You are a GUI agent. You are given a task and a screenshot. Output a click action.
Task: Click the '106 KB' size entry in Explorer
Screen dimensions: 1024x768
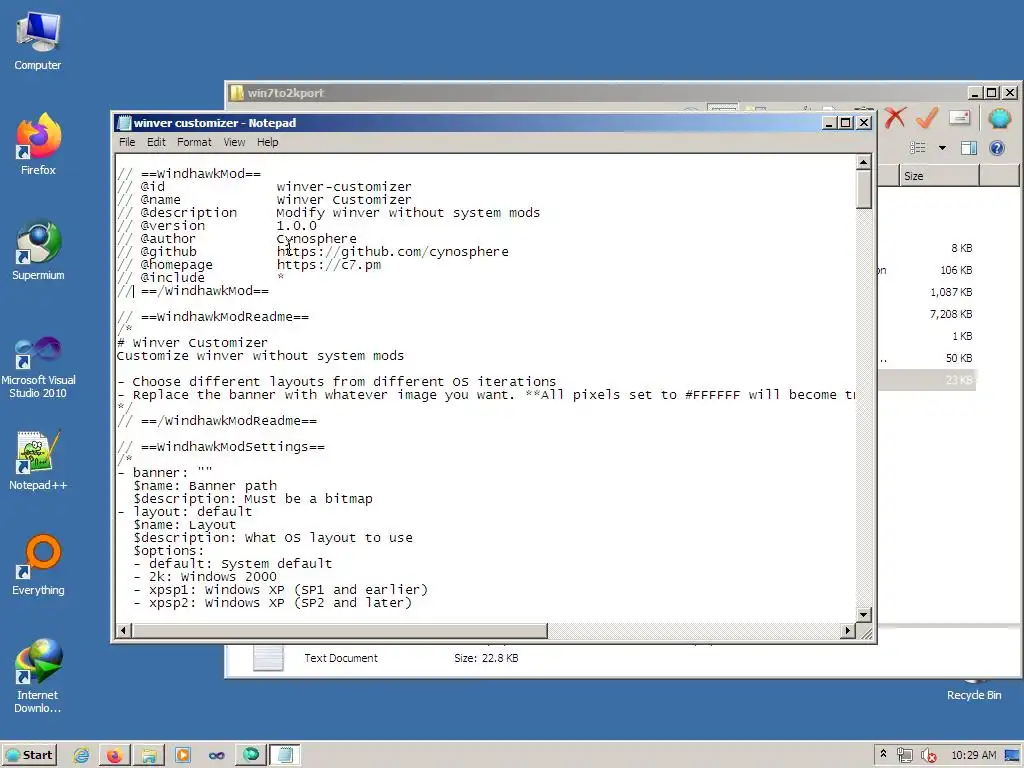(956, 270)
